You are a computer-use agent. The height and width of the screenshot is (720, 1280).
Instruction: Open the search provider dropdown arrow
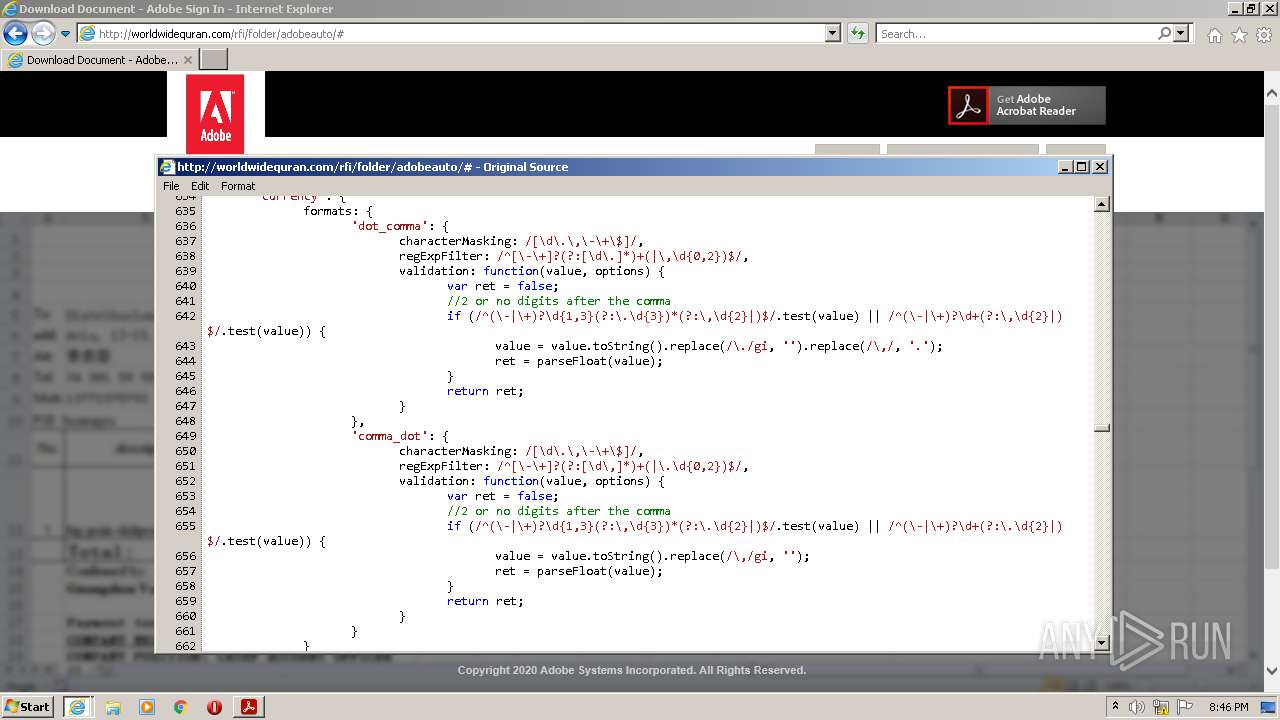1181,33
